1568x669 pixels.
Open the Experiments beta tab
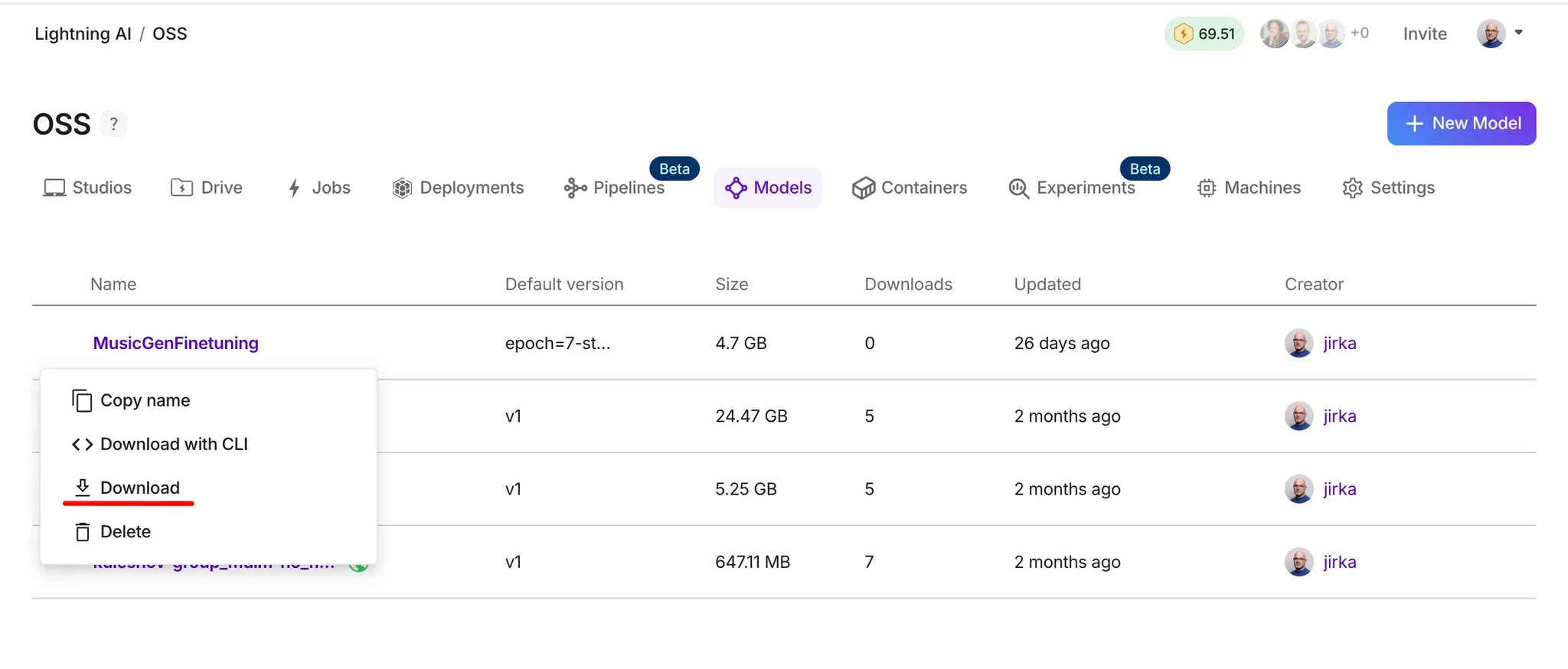(1072, 188)
